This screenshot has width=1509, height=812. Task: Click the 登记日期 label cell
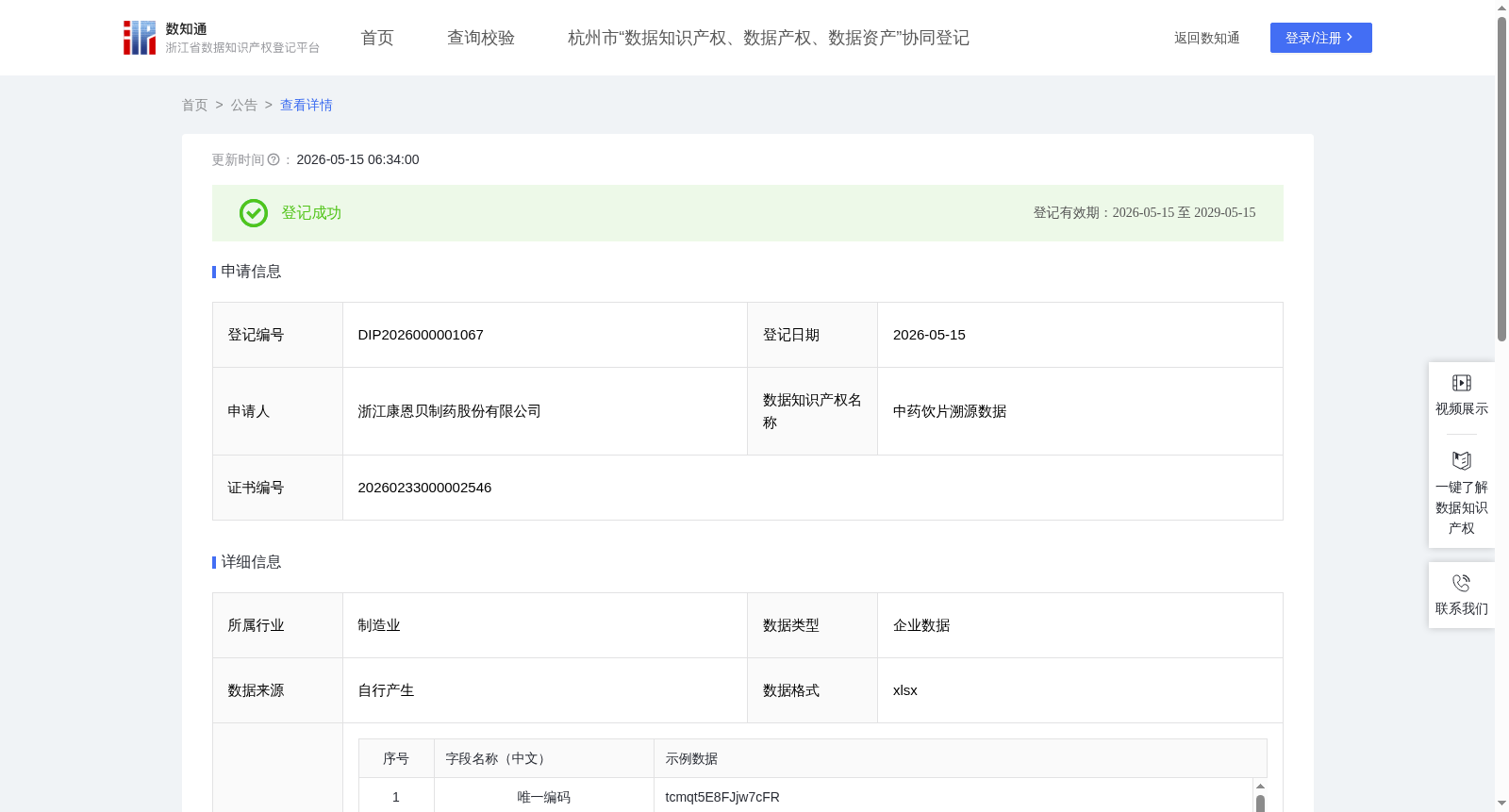[x=812, y=335]
